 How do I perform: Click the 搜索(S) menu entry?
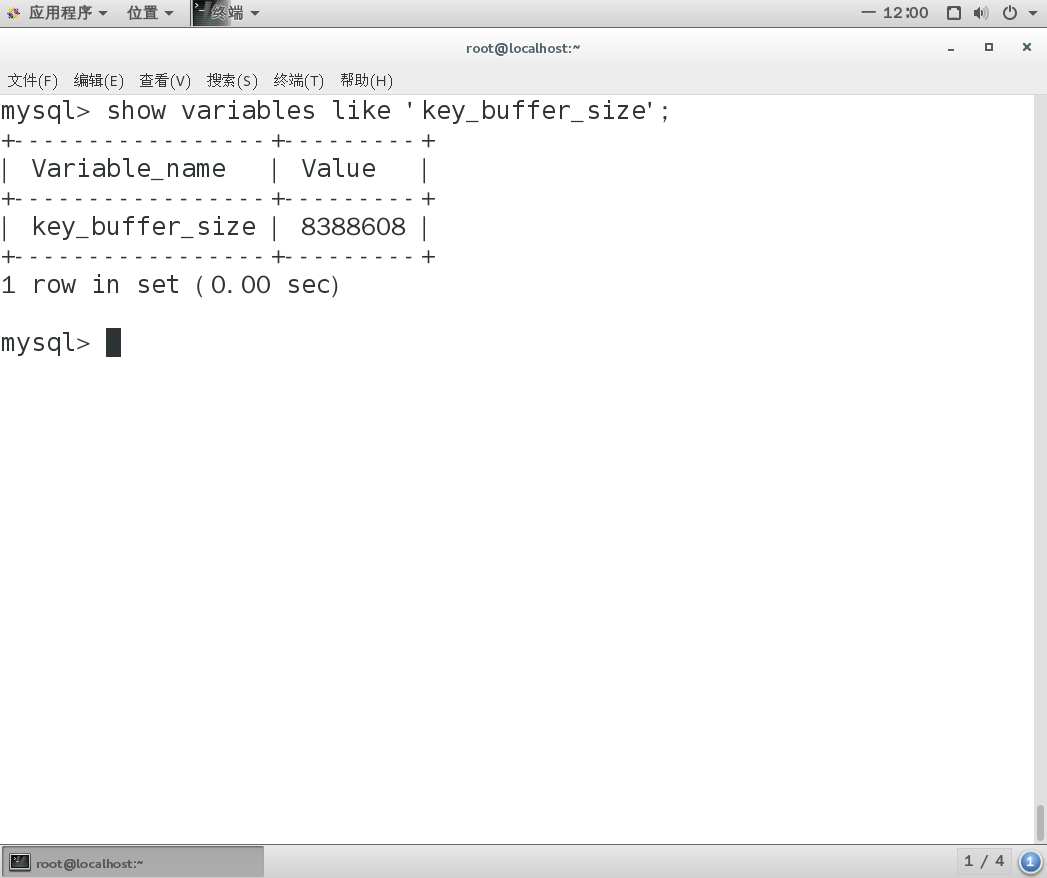[x=232, y=81]
